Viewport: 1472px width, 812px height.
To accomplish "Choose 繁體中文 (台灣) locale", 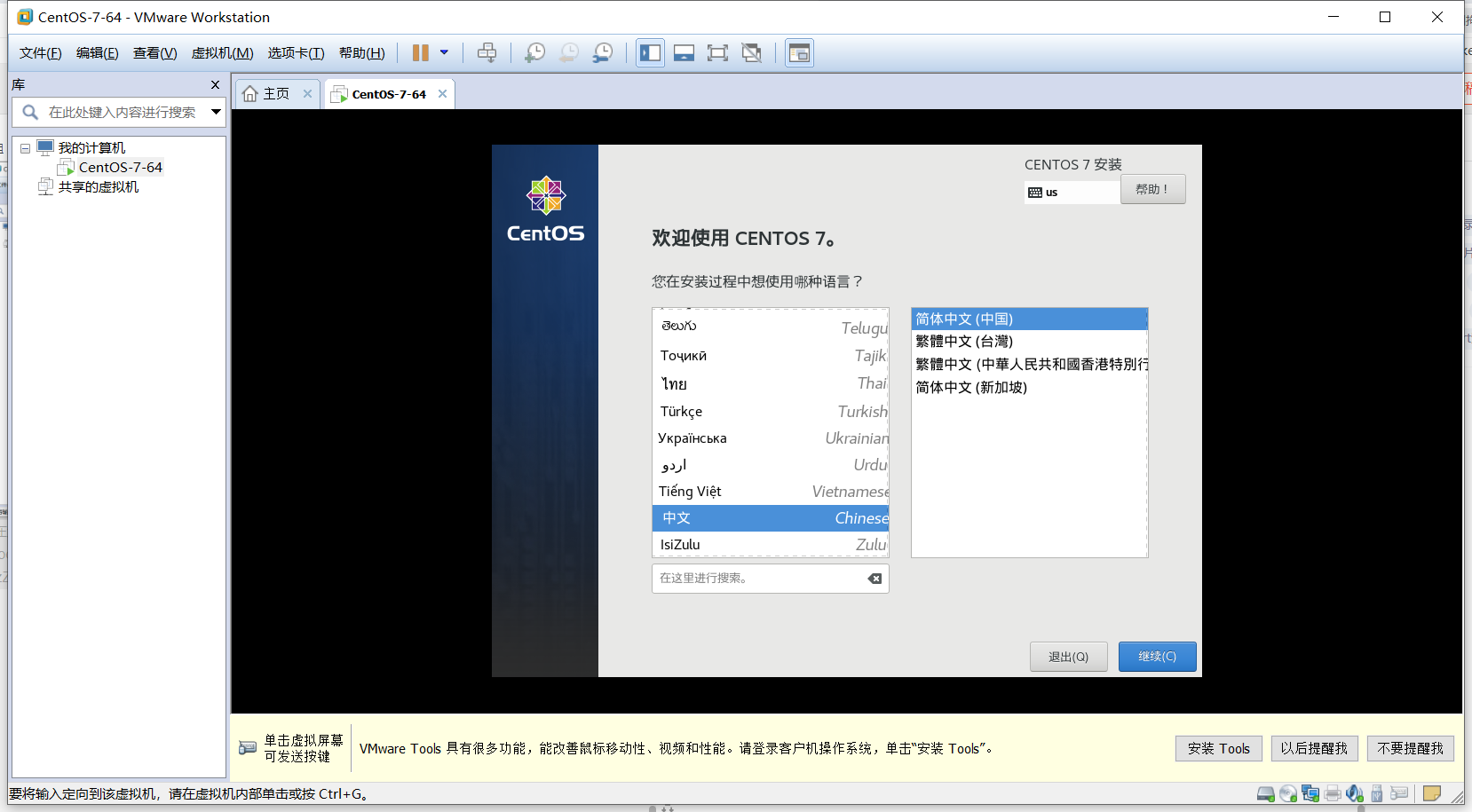I will pos(1030,341).
